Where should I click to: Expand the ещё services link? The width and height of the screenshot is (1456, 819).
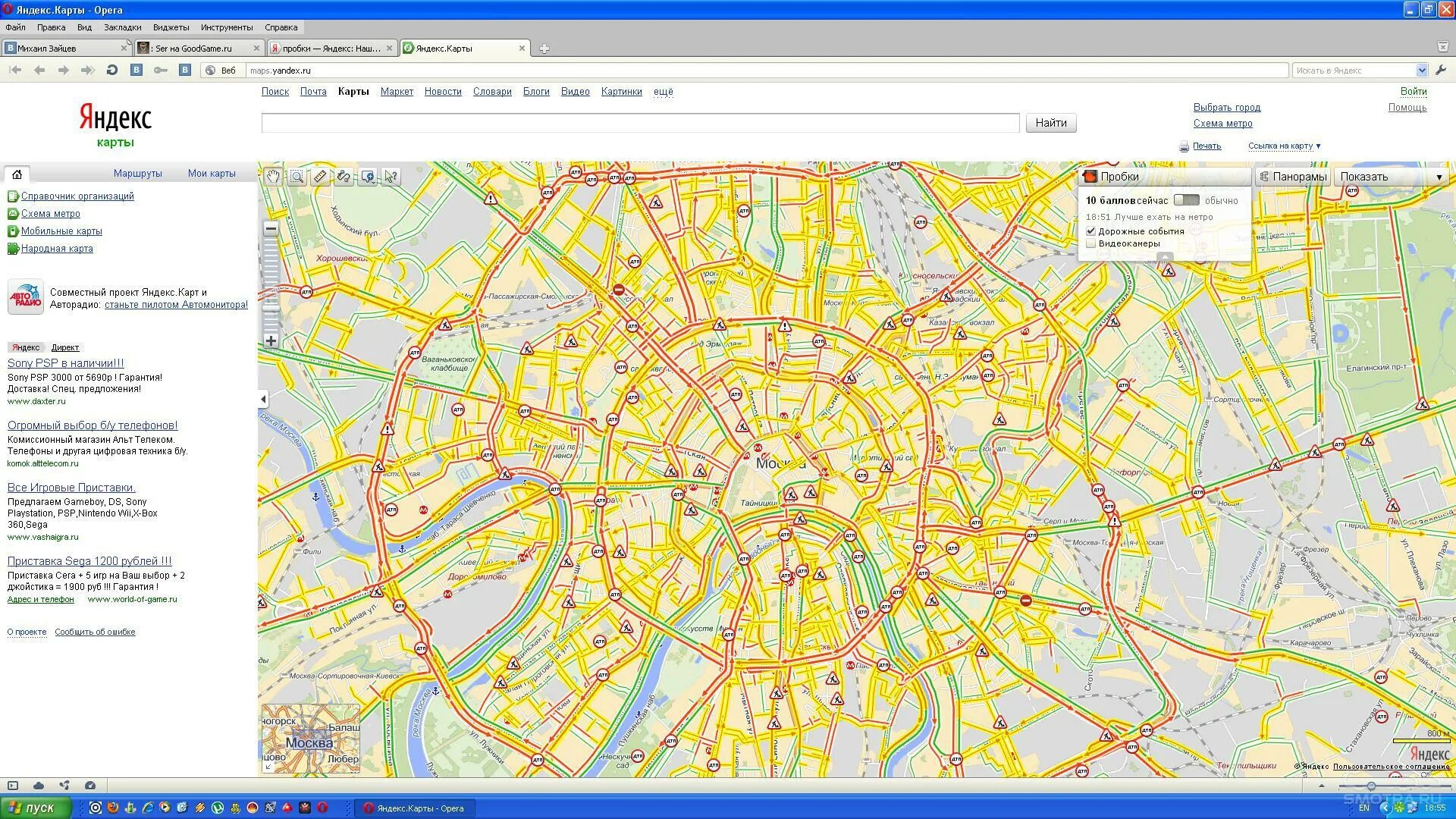(x=664, y=92)
